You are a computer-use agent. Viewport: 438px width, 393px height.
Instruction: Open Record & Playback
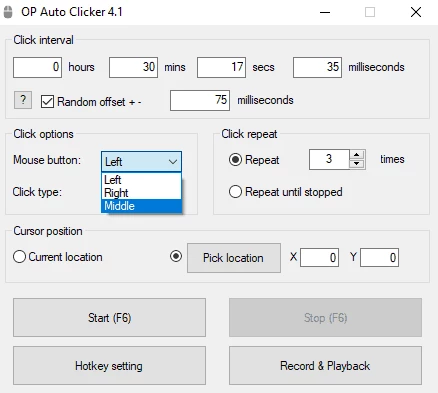[325, 365]
